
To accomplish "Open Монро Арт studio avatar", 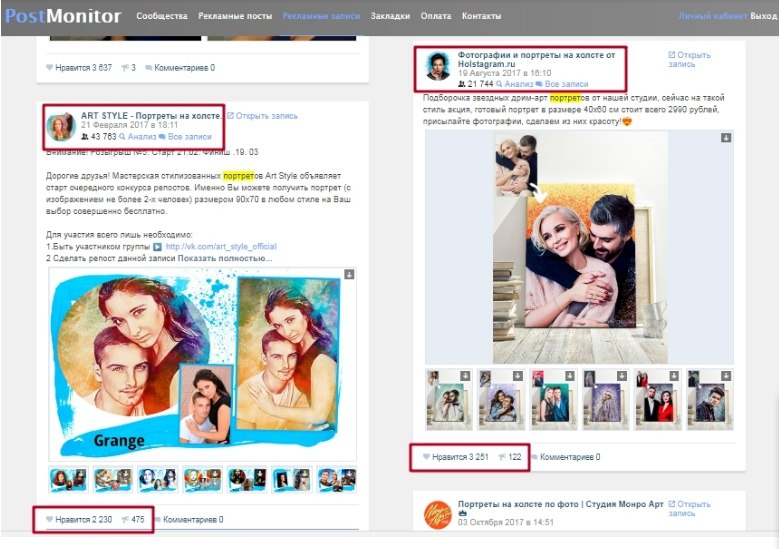I will click(x=438, y=515).
